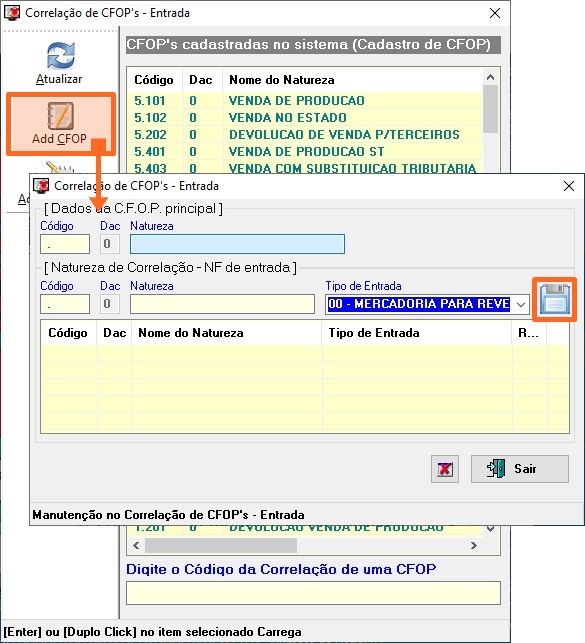
Task: Click the Tipo de Entrada column header in dialog grid
Action: 417,333
